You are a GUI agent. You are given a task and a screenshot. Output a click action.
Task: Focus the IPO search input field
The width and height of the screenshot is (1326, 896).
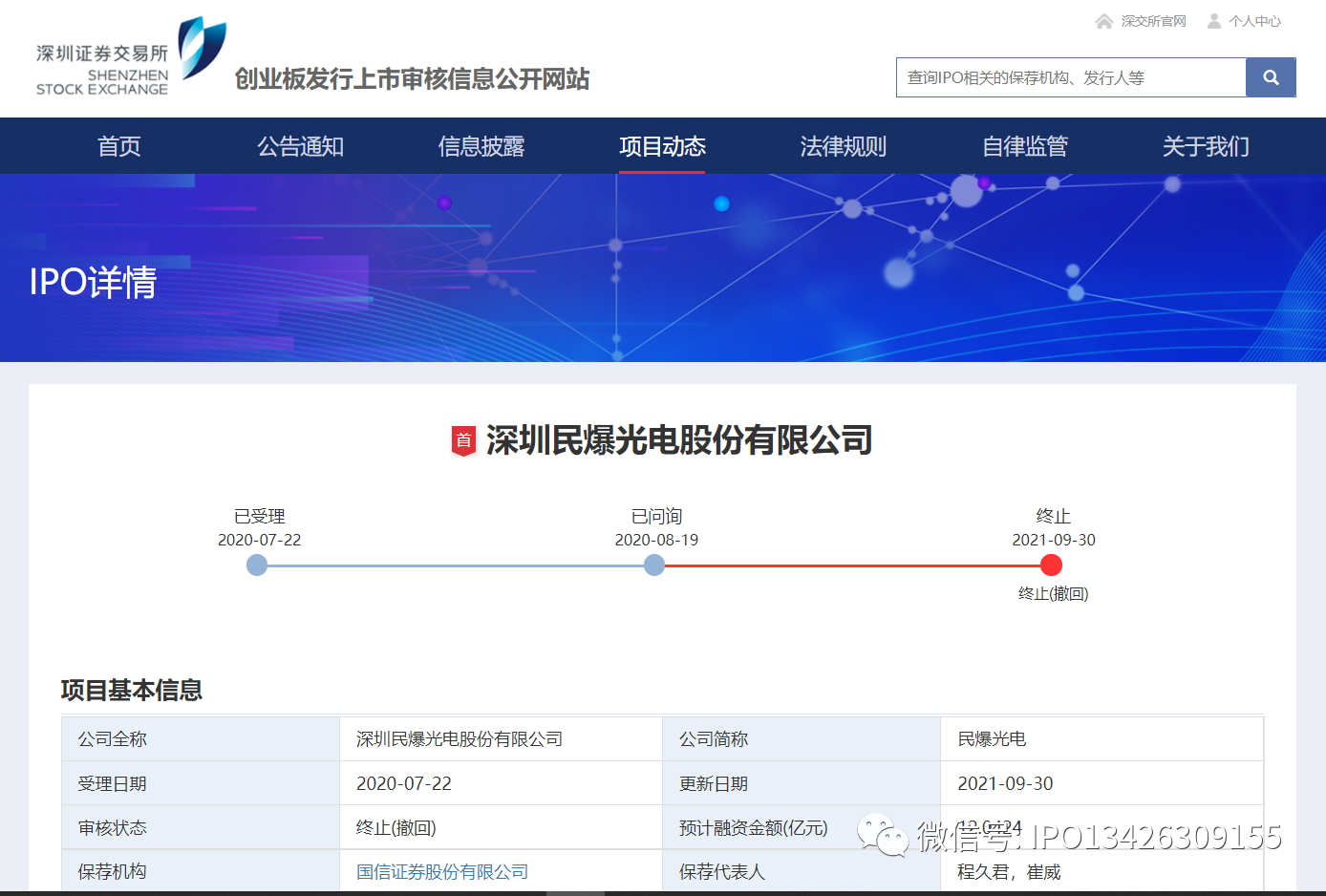coord(1071,77)
